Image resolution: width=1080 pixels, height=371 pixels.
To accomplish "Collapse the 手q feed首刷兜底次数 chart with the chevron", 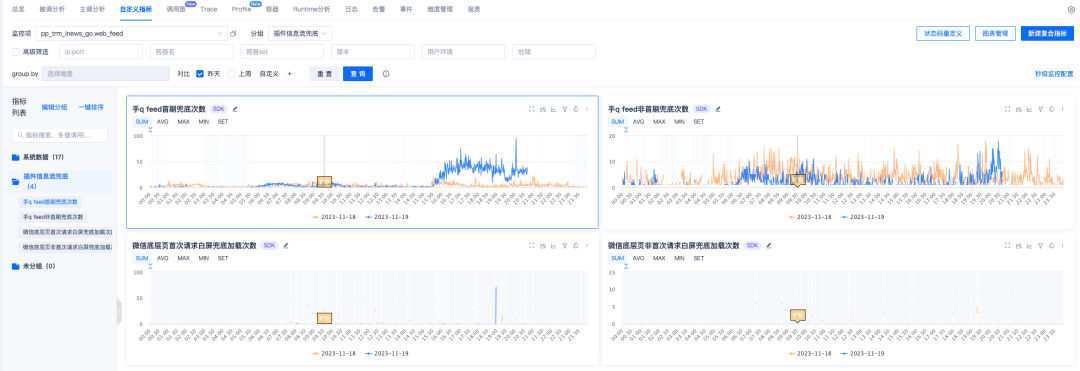I will (150, 129).
